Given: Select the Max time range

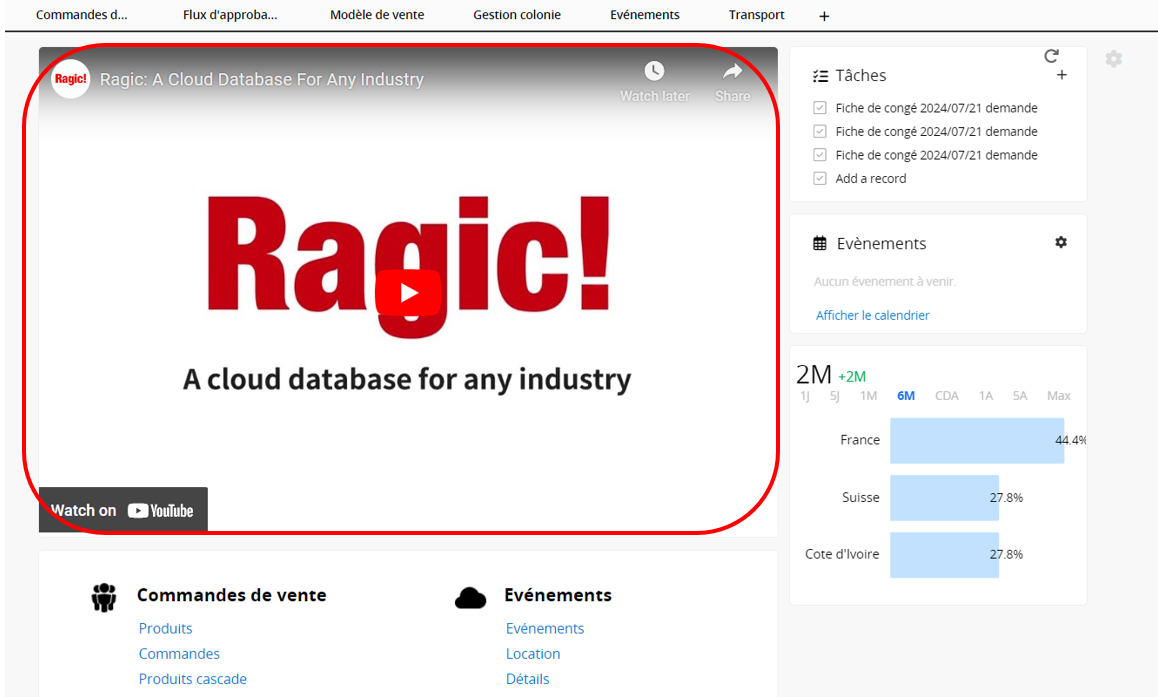Looking at the screenshot, I should click(x=1058, y=396).
